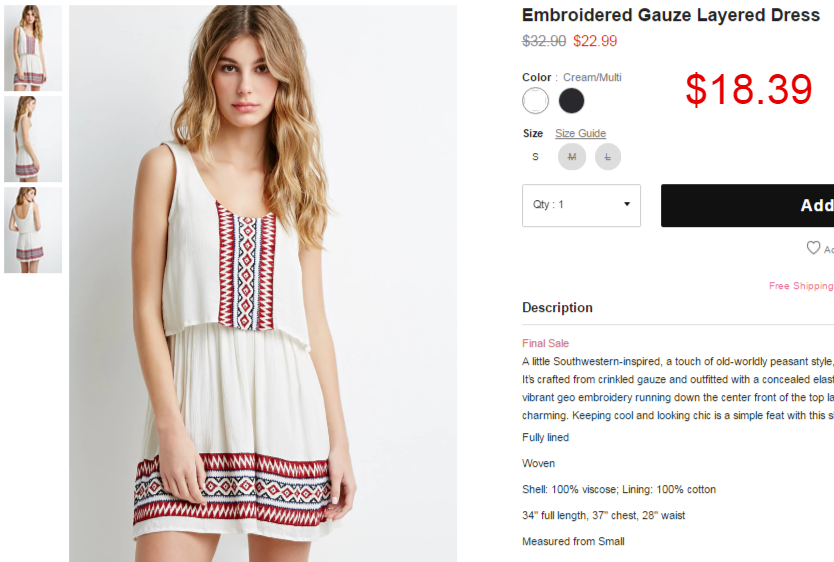Viewport: 834px width, 562px height.
Task: Choose the crossed-out size M
Action: (x=572, y=157)
